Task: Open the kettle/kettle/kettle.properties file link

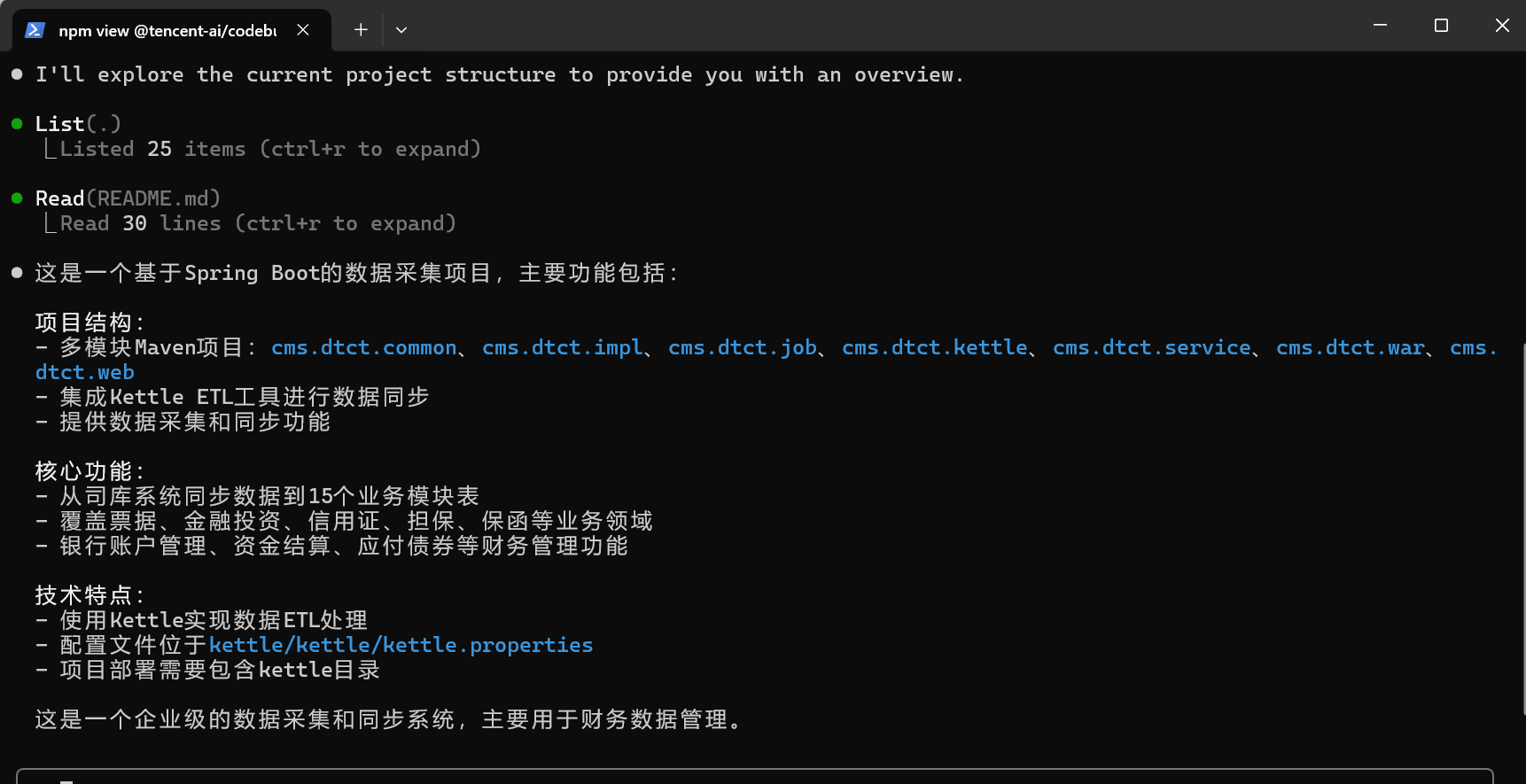Action: (401, 645)
